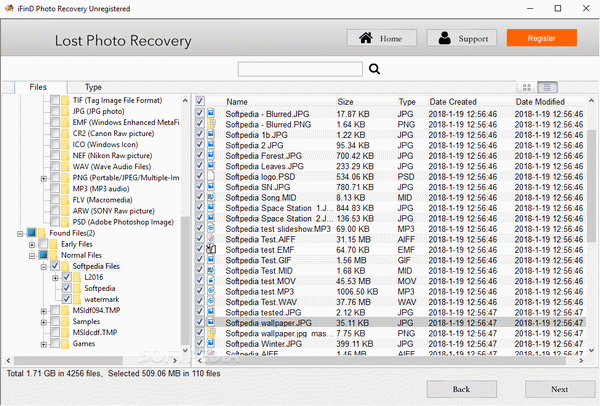The image size is (600, 406).
Task: Click the Softpedia test.MOV file icon
Action: [x=211, y=280]
